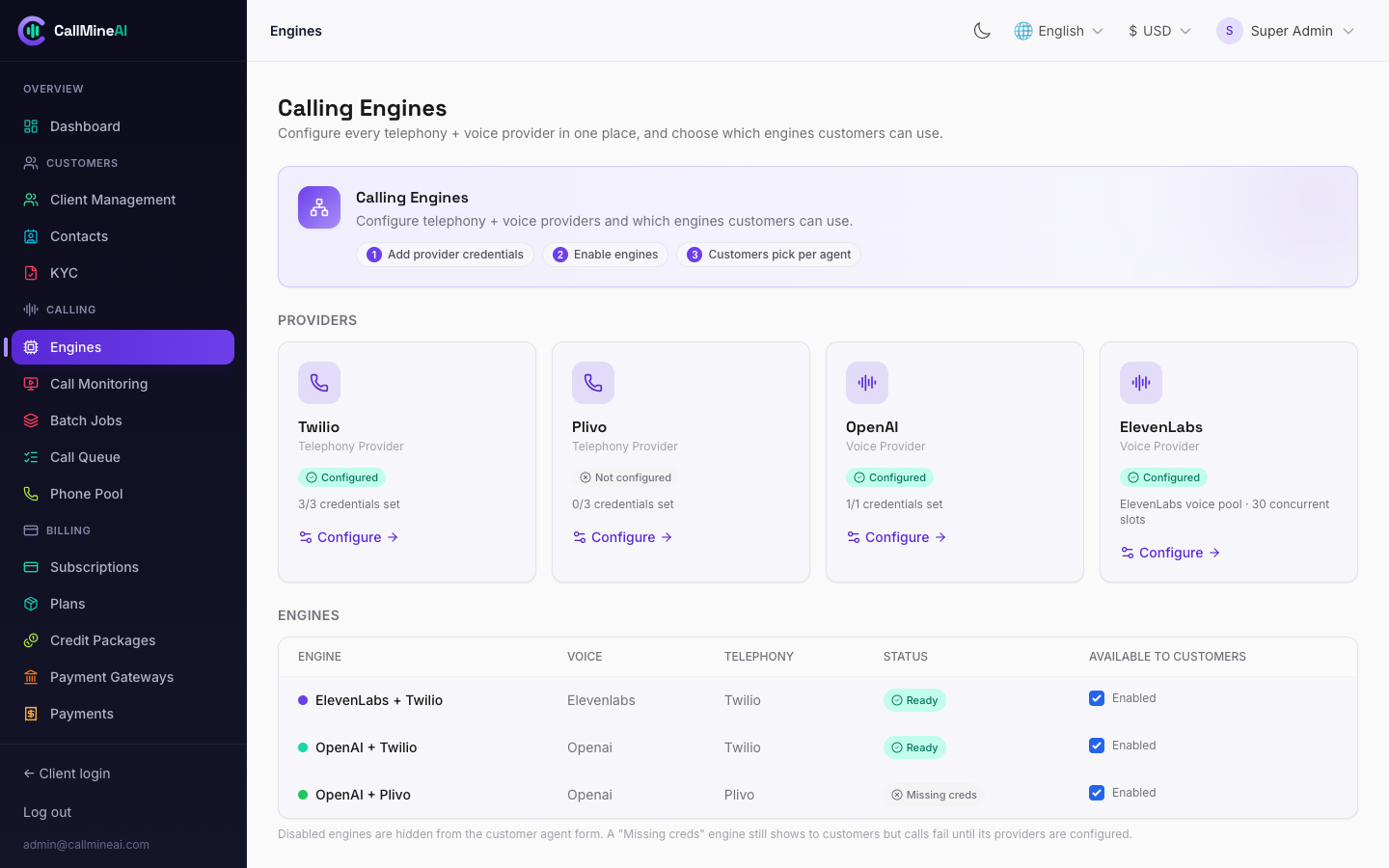
Task: Go to Client Management page
Action: (123, 200)
